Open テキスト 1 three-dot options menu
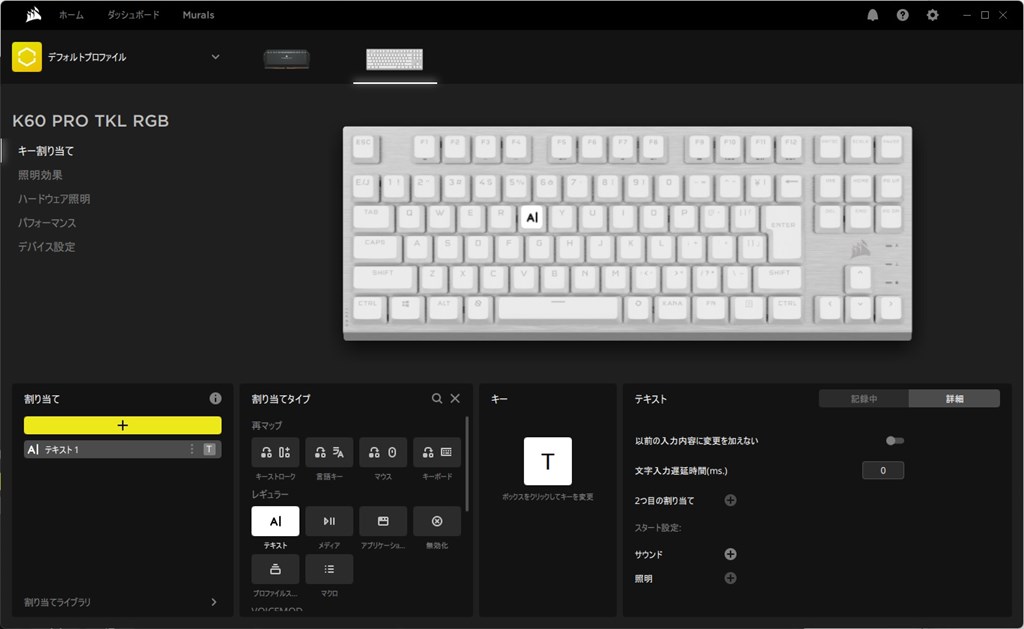 tap(192, 449)
